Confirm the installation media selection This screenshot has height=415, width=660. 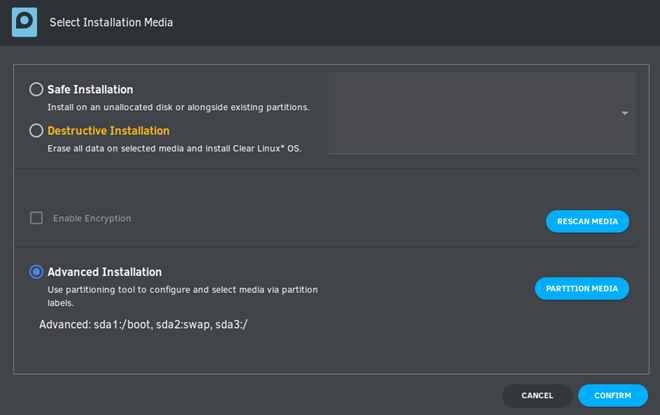(612, 396)
